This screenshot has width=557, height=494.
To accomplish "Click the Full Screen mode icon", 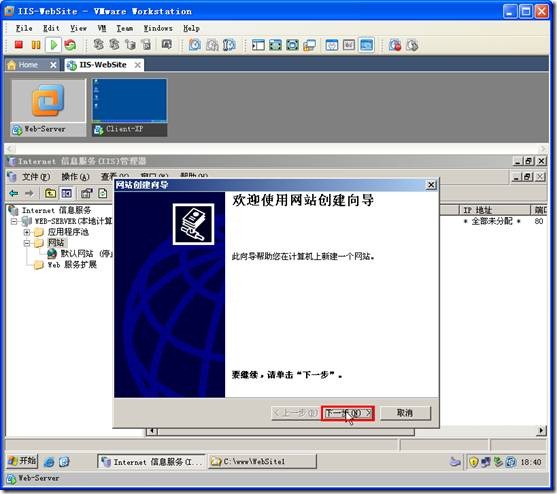I will [275, 45].
